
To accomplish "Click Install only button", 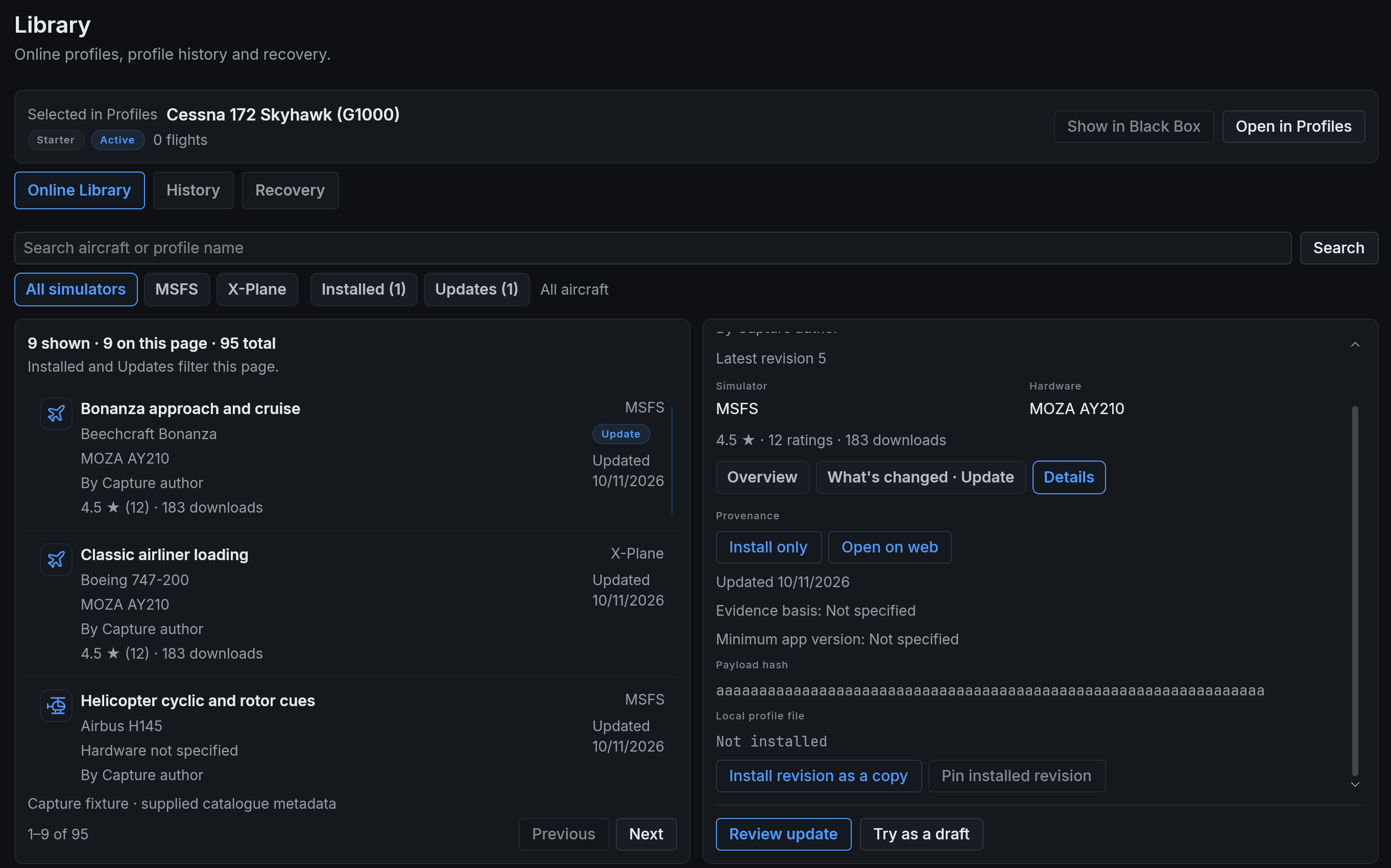I will (768, 547).
